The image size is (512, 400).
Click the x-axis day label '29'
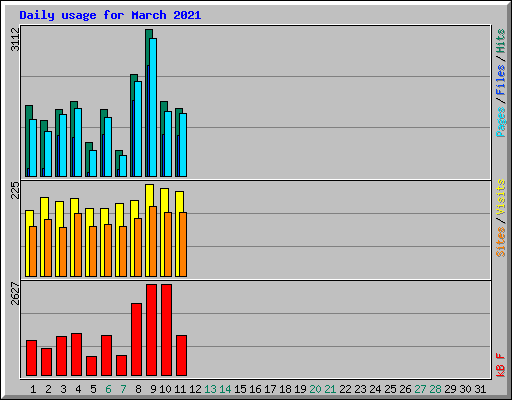450,389
